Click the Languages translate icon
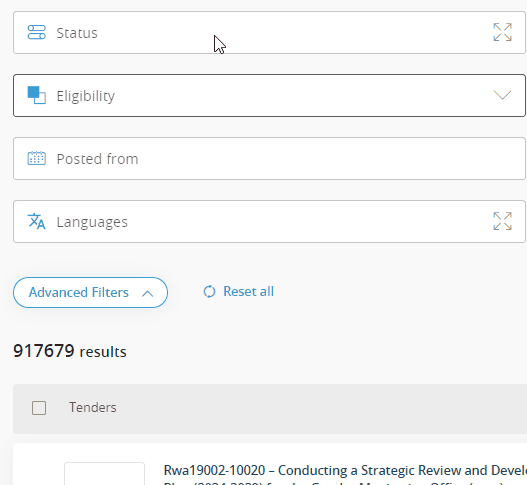527x485 pixels. click(36, 221)
